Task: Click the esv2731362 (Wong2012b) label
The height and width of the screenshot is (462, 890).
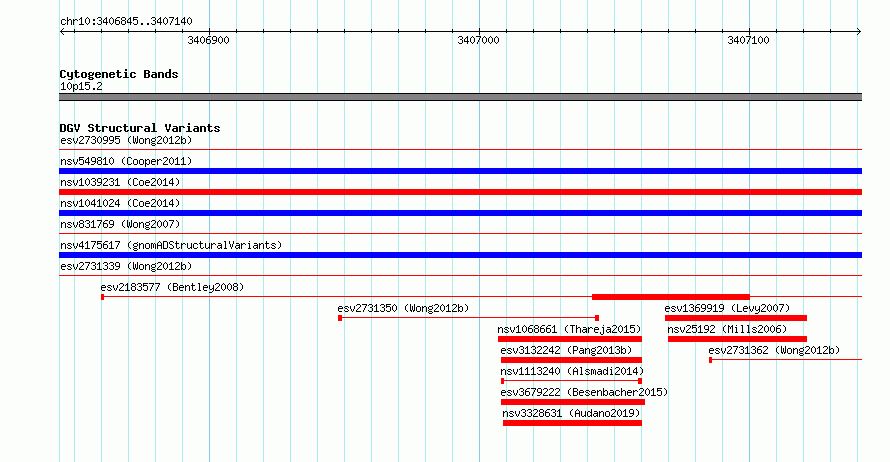Action: 774,350
